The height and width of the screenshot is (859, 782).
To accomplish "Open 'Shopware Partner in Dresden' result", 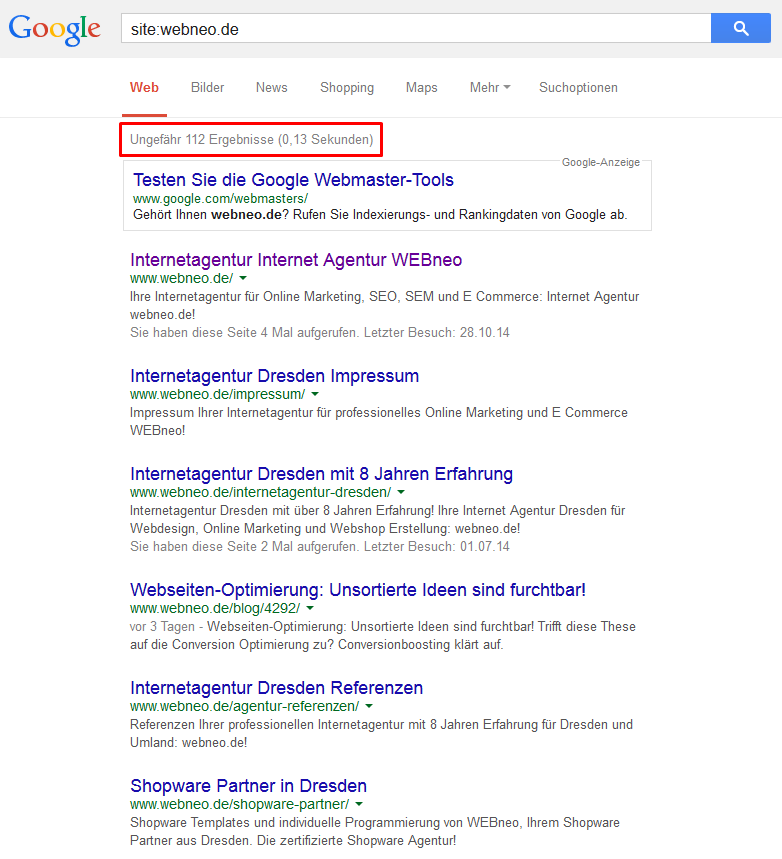I will (248, 786).
